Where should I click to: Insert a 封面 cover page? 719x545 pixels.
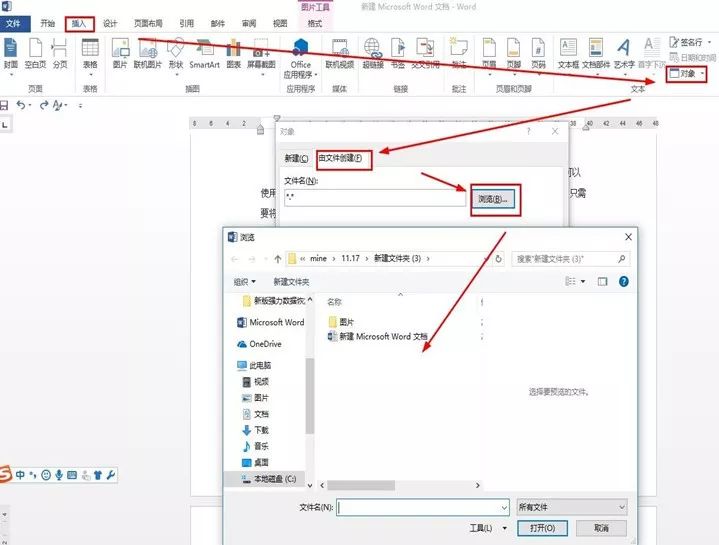(11, 56)
